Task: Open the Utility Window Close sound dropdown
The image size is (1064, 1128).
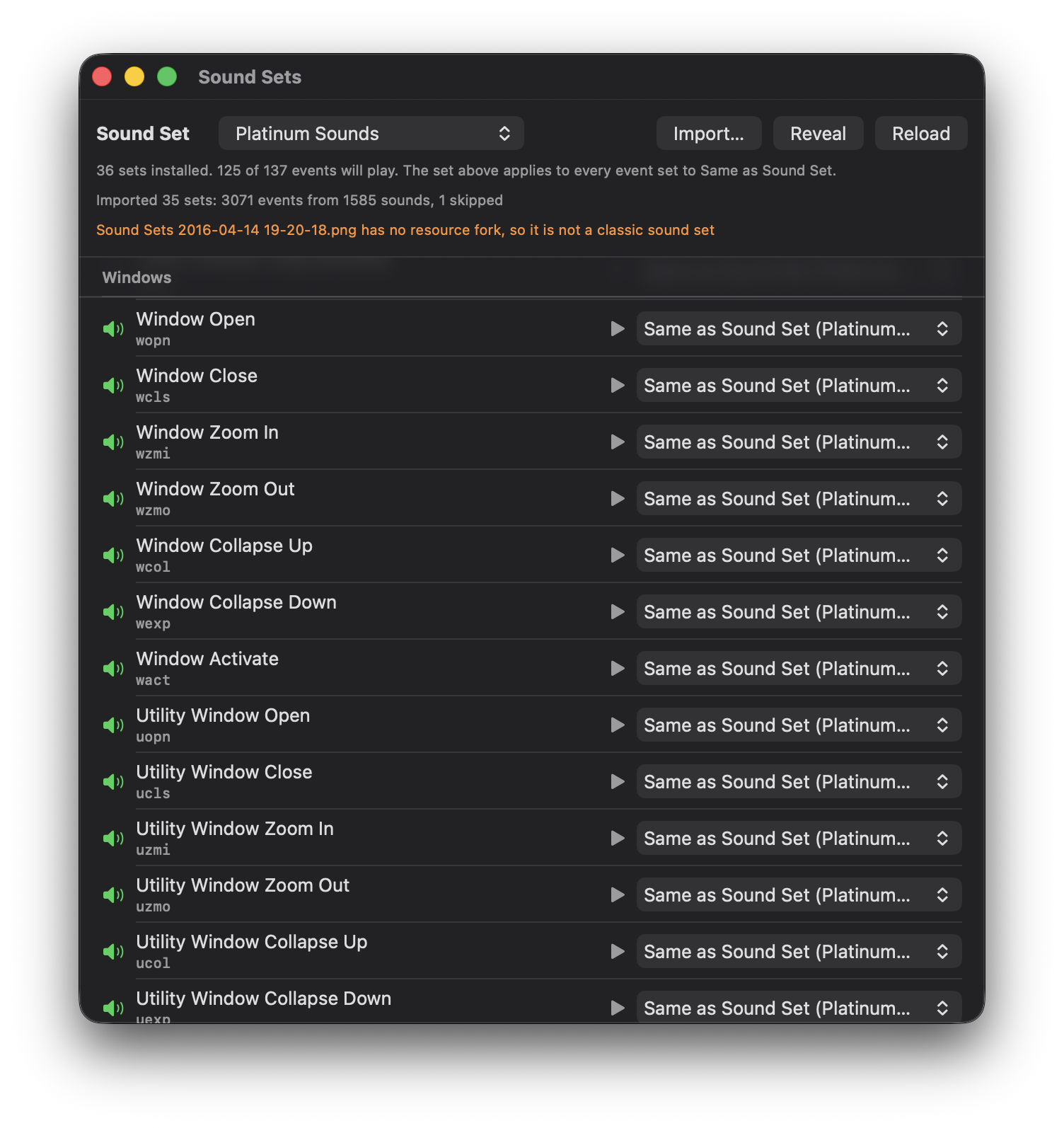Action: (799, 782)
